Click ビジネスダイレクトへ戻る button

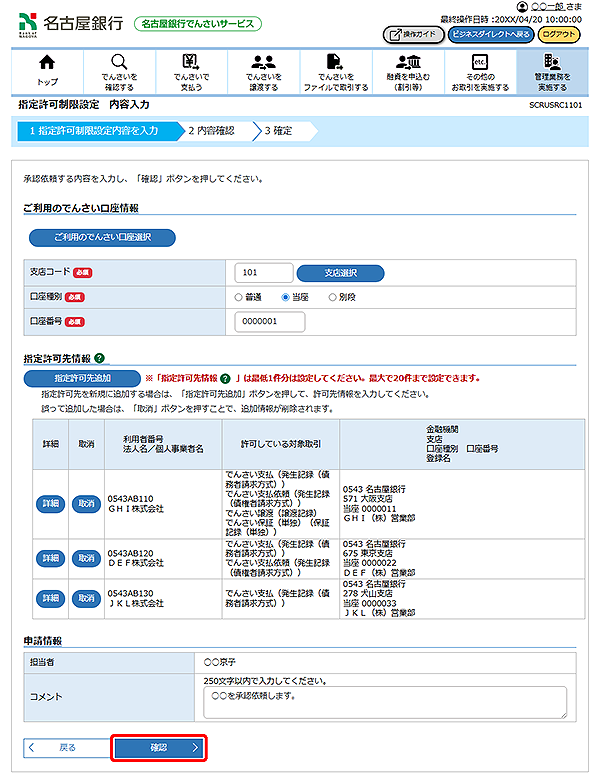coord(490,34)
